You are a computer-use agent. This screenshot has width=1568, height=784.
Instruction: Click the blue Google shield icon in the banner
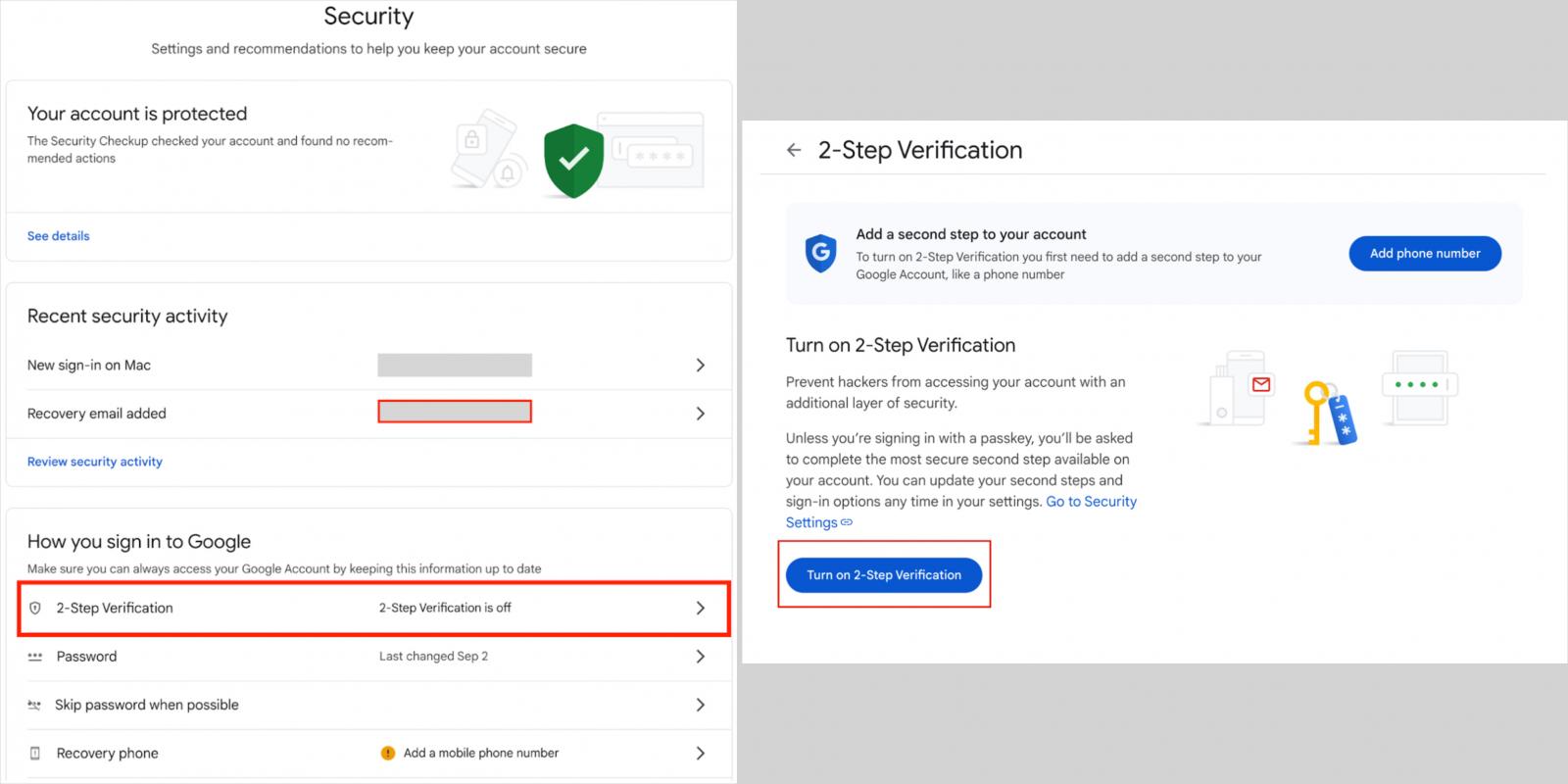click(820, 253)
